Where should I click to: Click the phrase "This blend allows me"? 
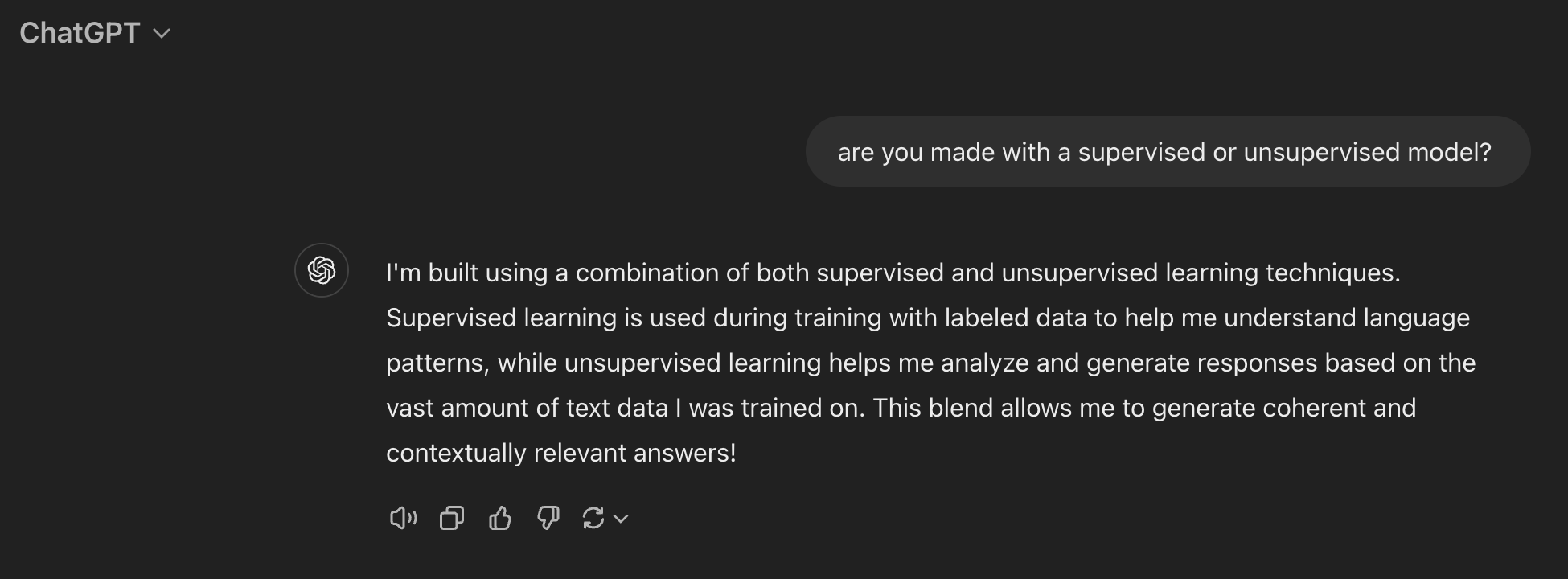pos(994,408)
